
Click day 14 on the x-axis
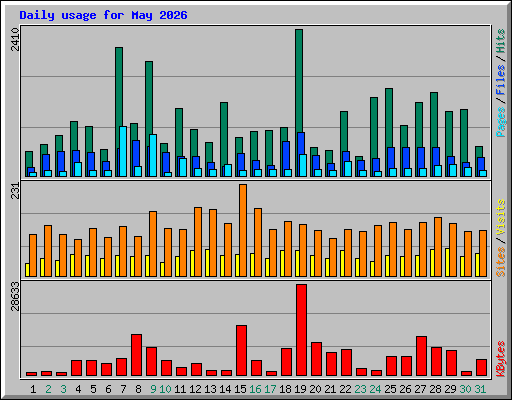point(225,389)
